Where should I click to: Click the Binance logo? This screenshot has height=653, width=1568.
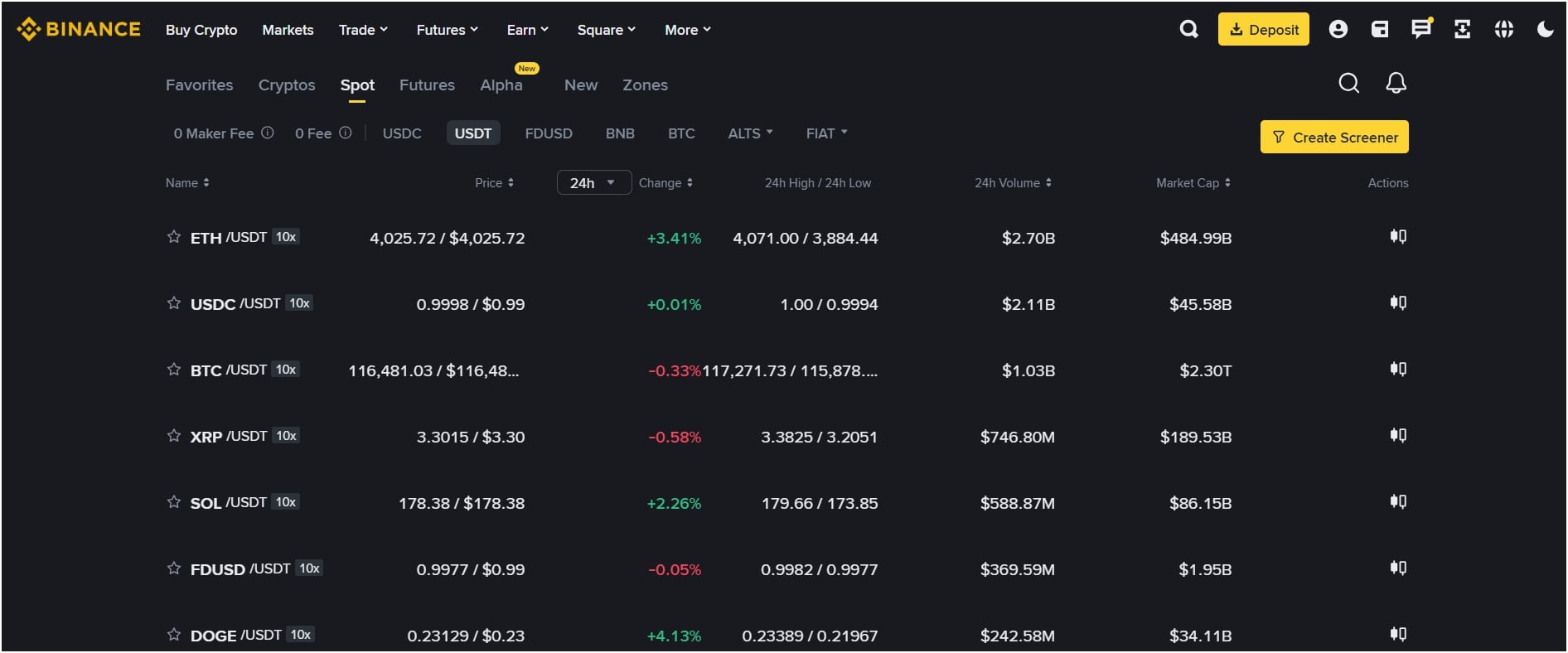coord(79,29)
